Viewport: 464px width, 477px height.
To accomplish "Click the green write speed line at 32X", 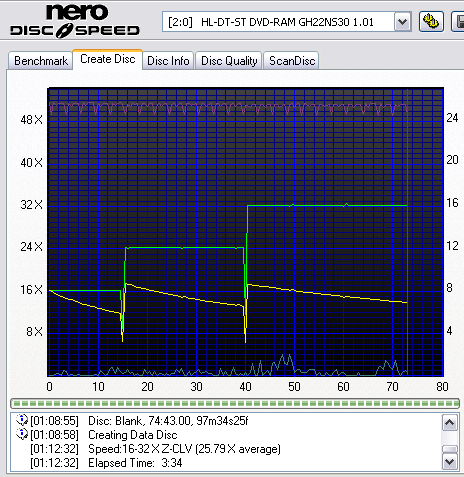I will tap(327, 206).
